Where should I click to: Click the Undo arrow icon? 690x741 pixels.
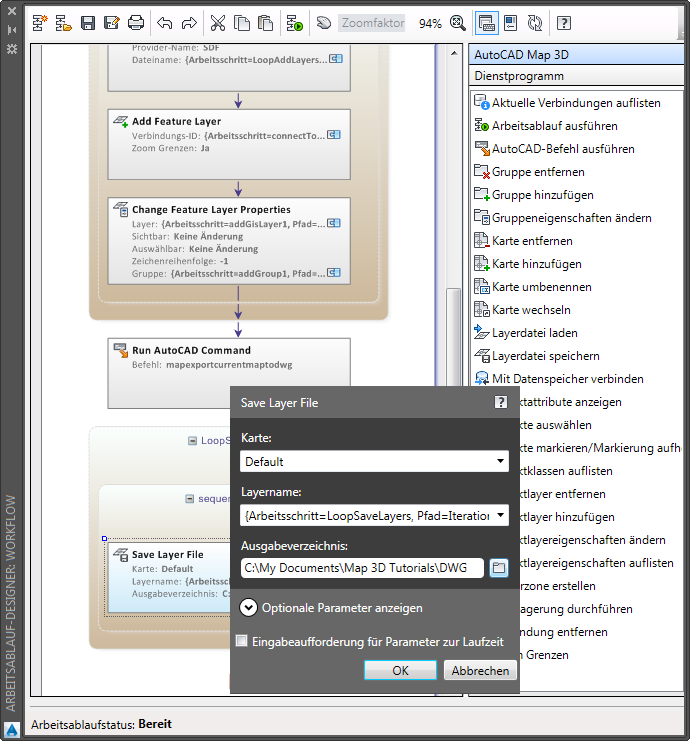click(x=164, y=23)
